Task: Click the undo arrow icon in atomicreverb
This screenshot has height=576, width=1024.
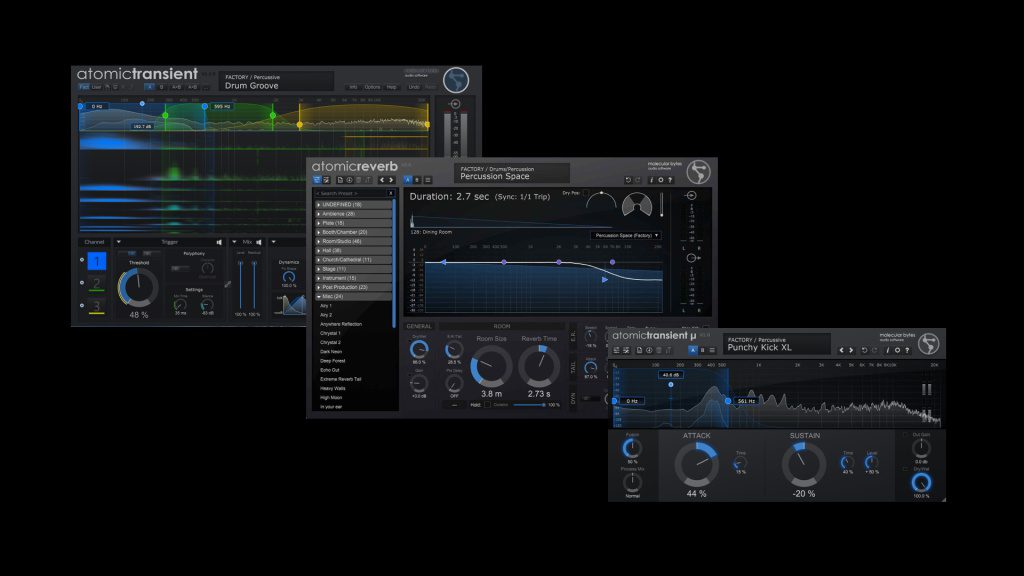Action: coord(627,181)
